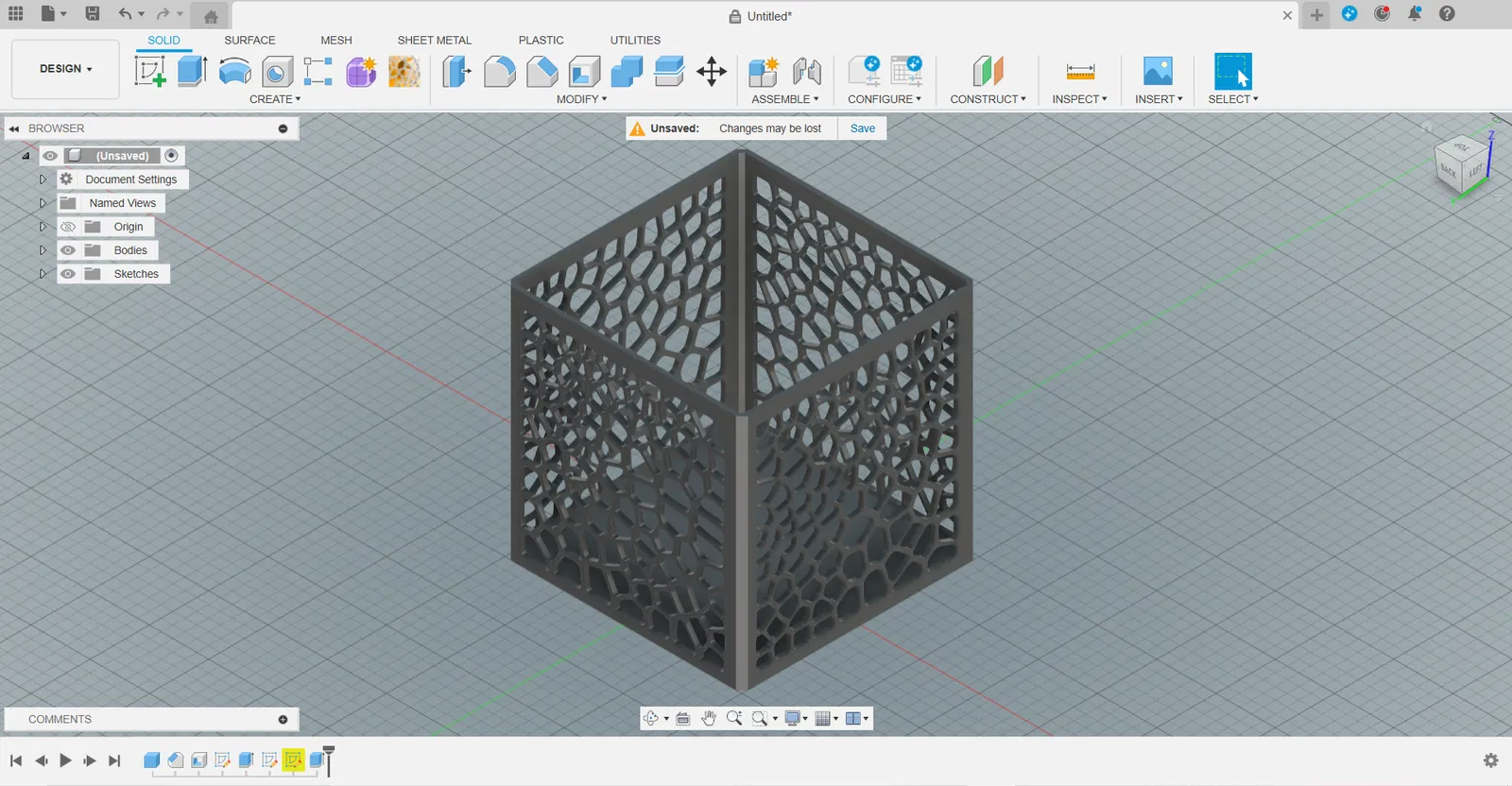Open notifications bell
Viewport: 1512px width, 786px height.
(x=1415, y=14)
